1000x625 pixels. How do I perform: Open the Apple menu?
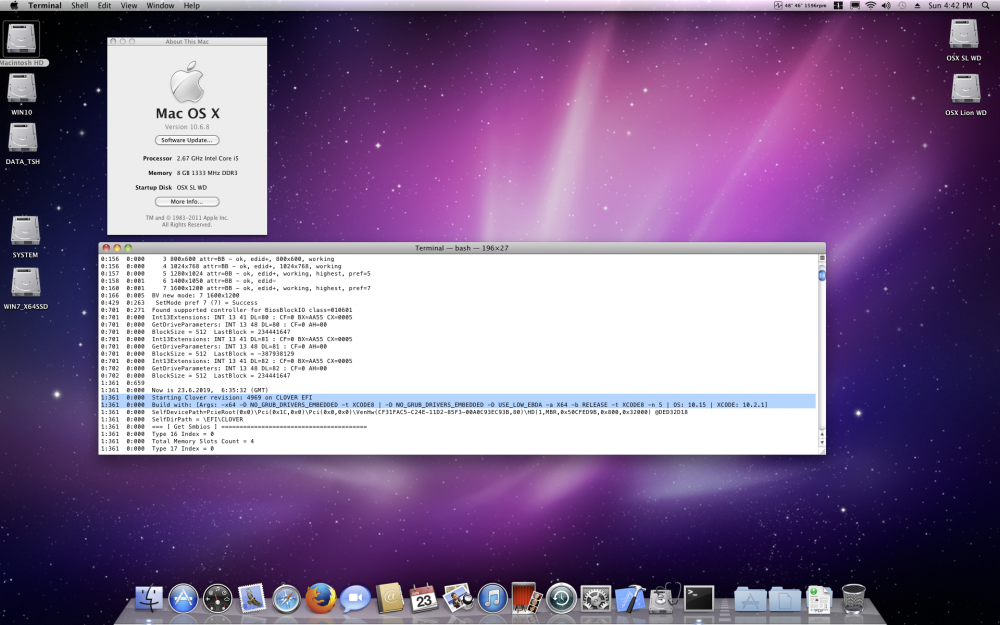point(13,5)
